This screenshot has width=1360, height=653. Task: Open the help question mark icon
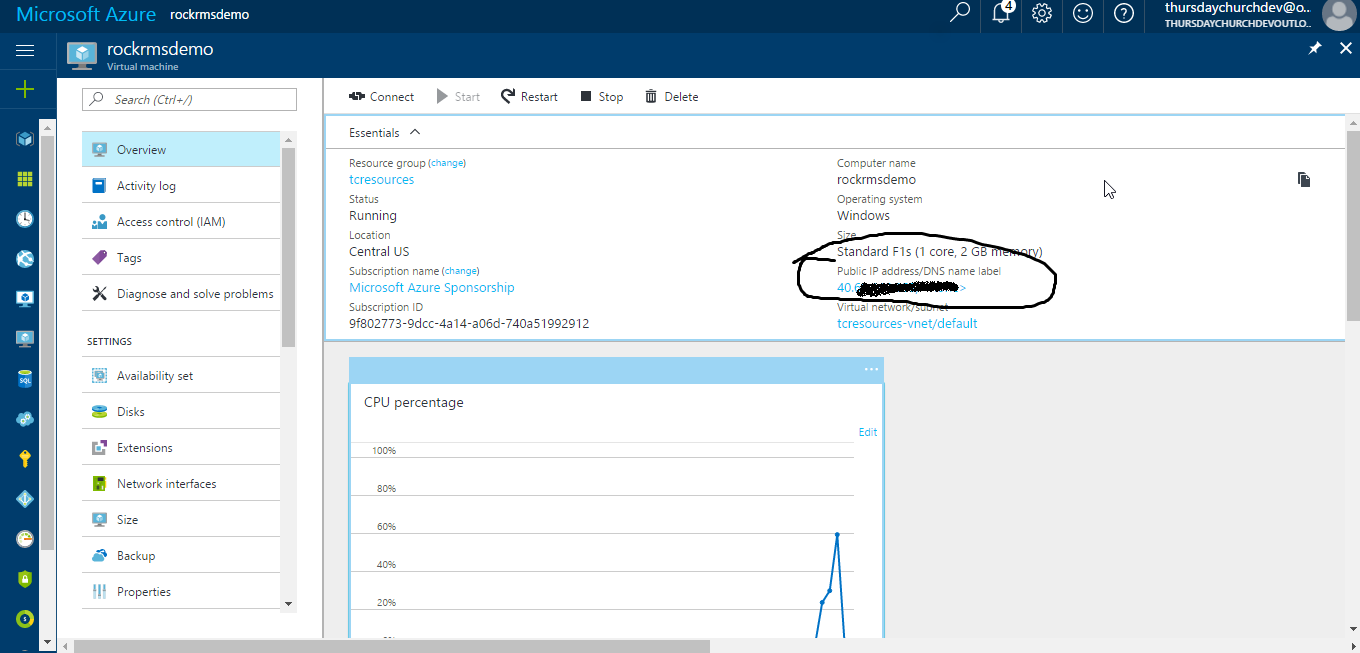pyautogui.click(x=1124, y=14)
